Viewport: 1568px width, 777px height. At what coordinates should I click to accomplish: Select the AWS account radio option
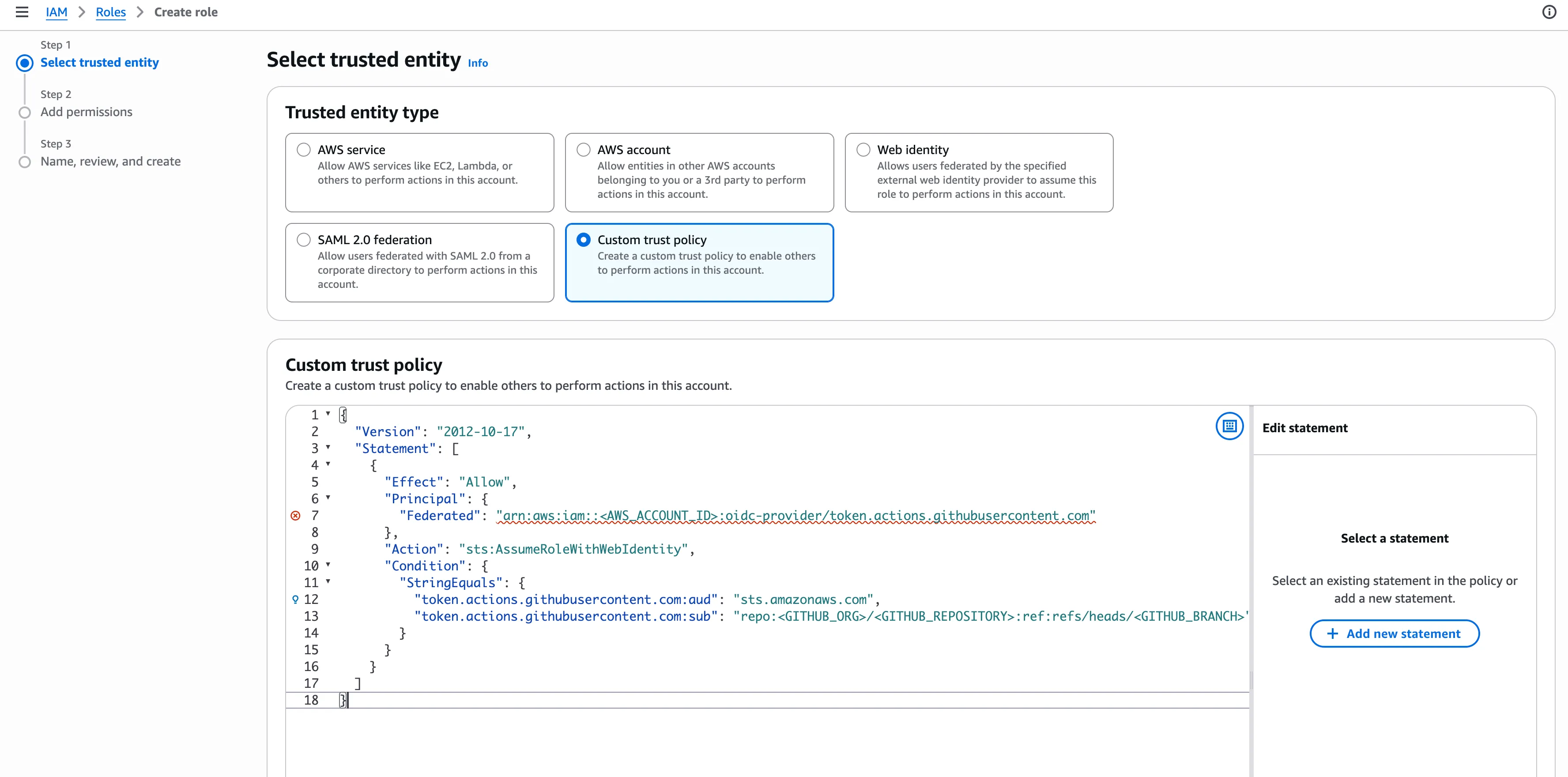pos(584,150)
